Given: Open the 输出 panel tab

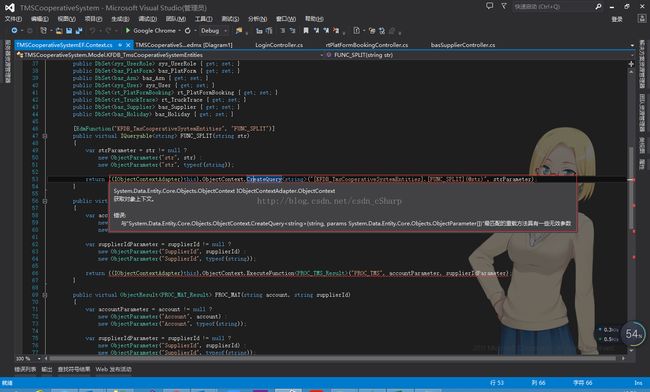Looking at the screenshot, I should [47, 369].
